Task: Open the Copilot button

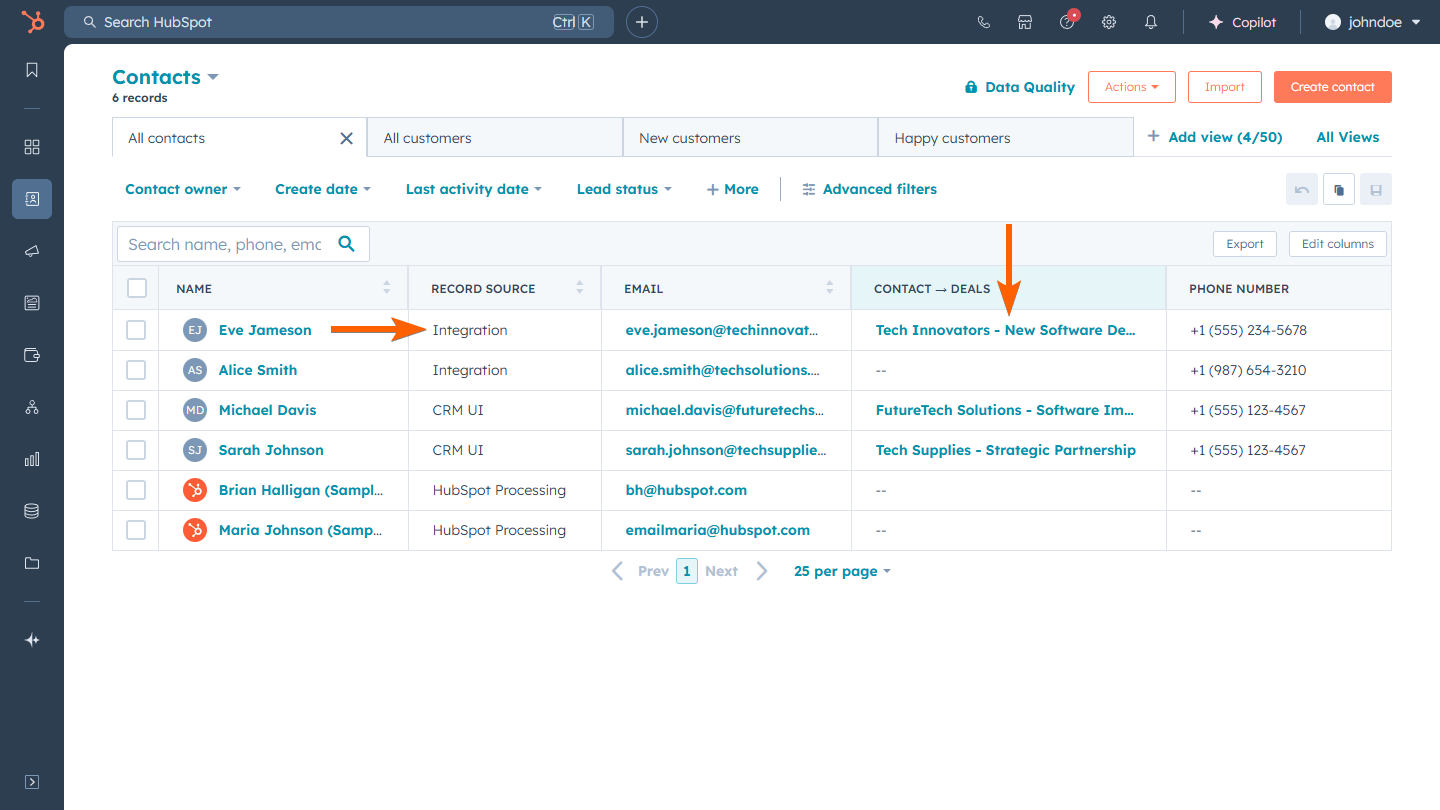Action: click(x=1242, y=22)
